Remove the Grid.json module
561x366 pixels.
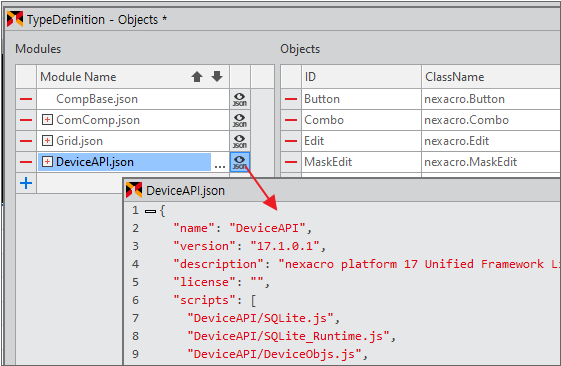coord(26,141)
